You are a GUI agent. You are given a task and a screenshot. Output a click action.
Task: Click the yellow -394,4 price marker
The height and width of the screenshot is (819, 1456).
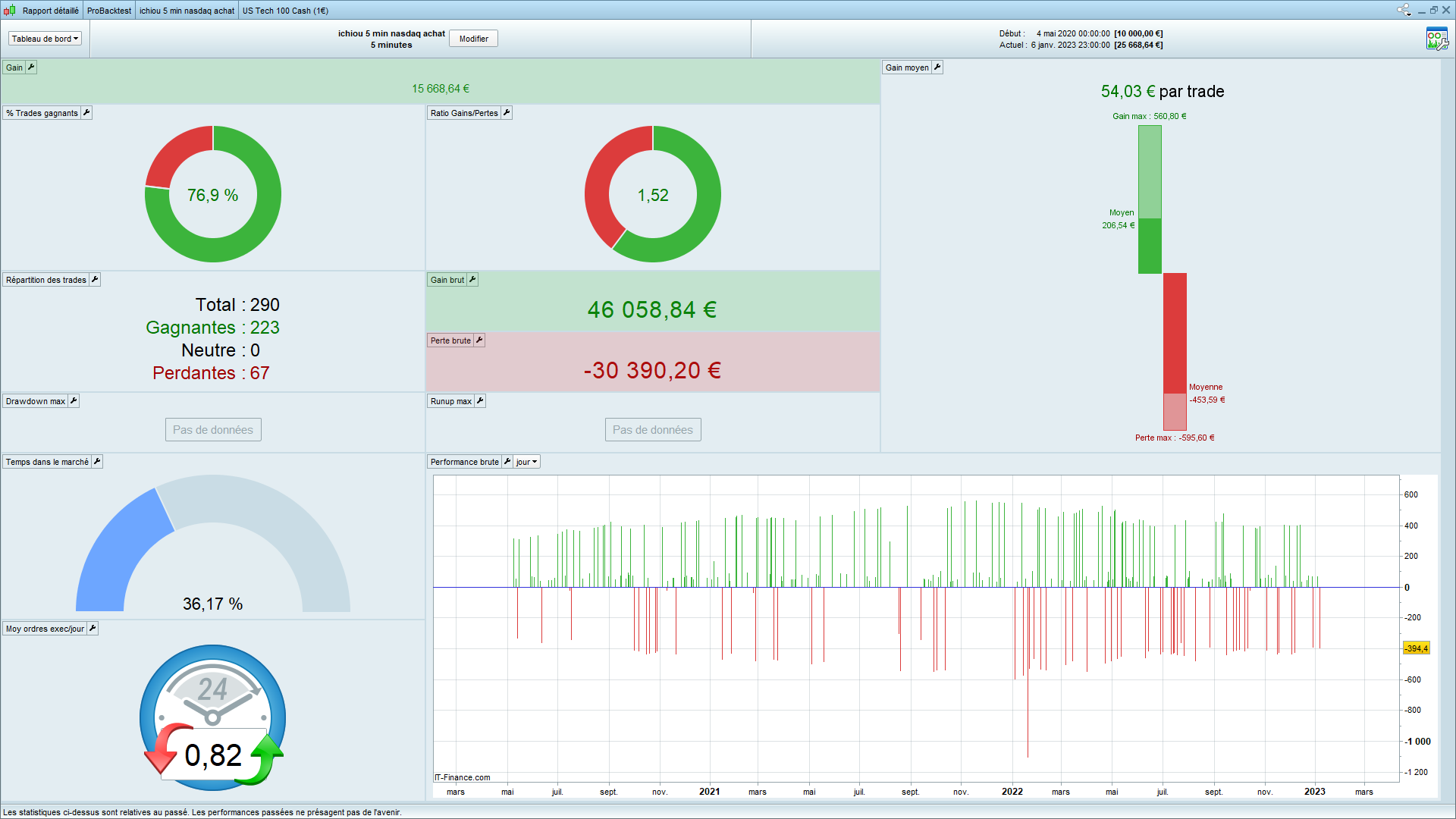click(x=1416, y=648)
